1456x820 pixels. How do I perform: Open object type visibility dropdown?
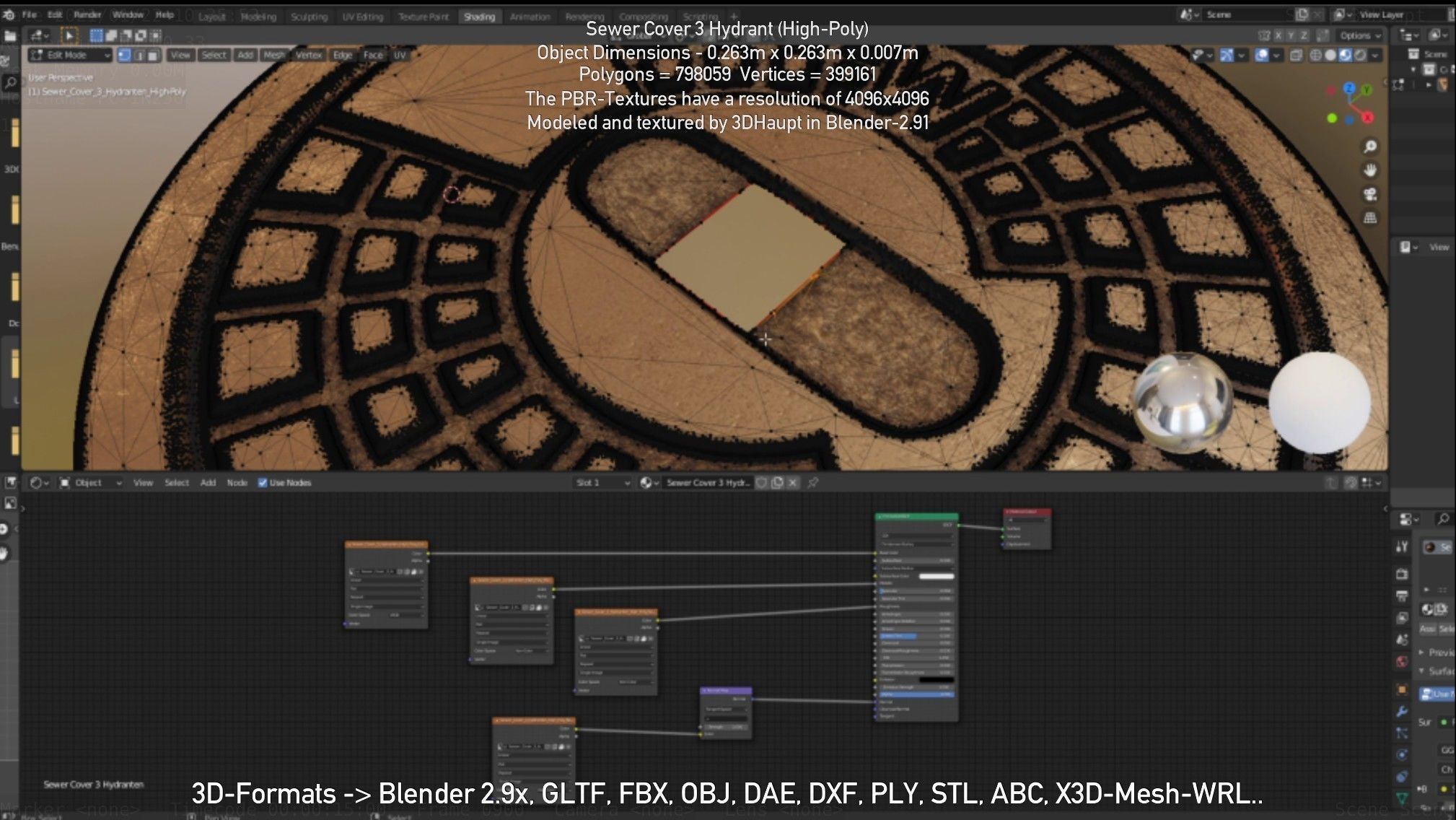[x=1201, y=55]
